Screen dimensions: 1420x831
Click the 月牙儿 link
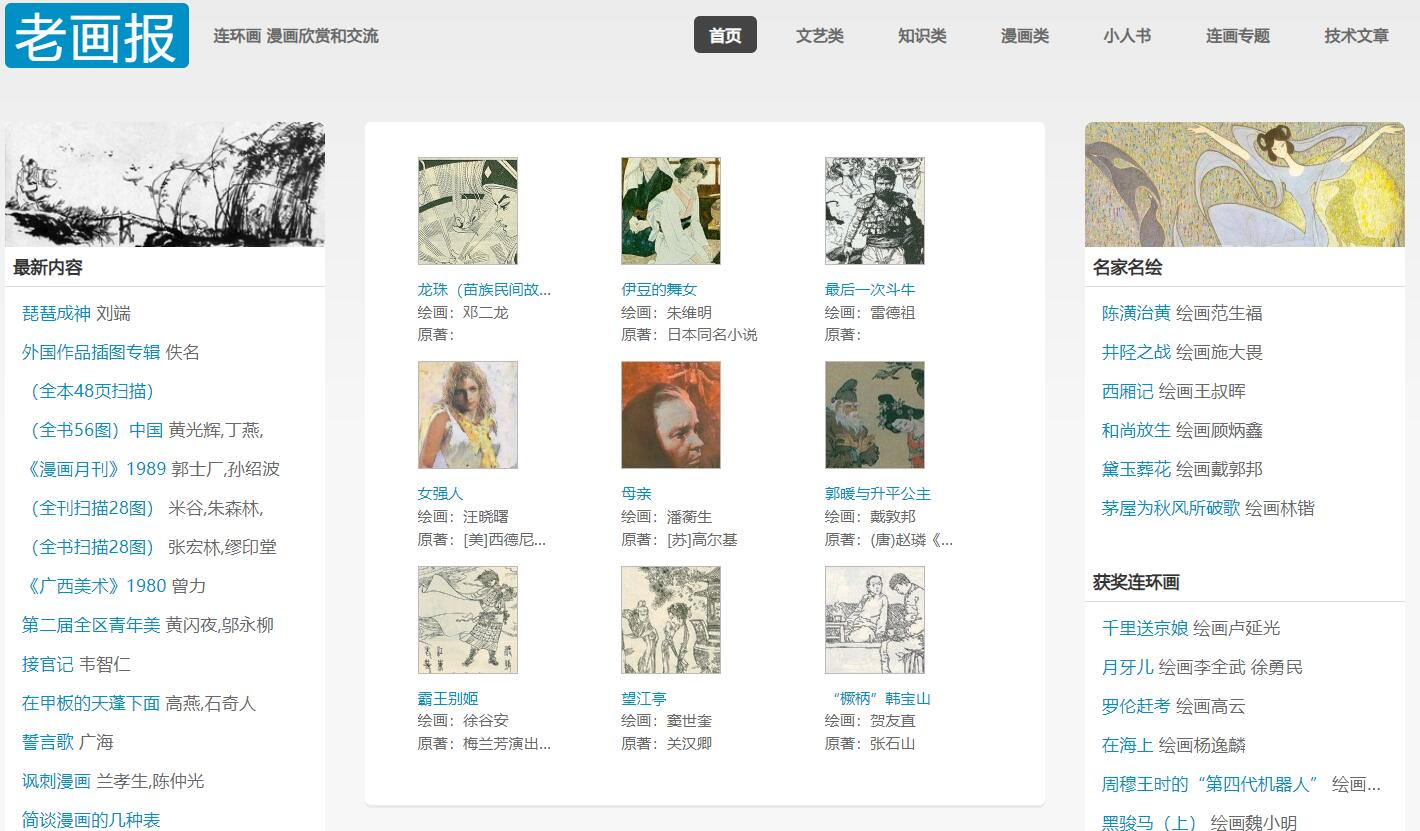1128,667
